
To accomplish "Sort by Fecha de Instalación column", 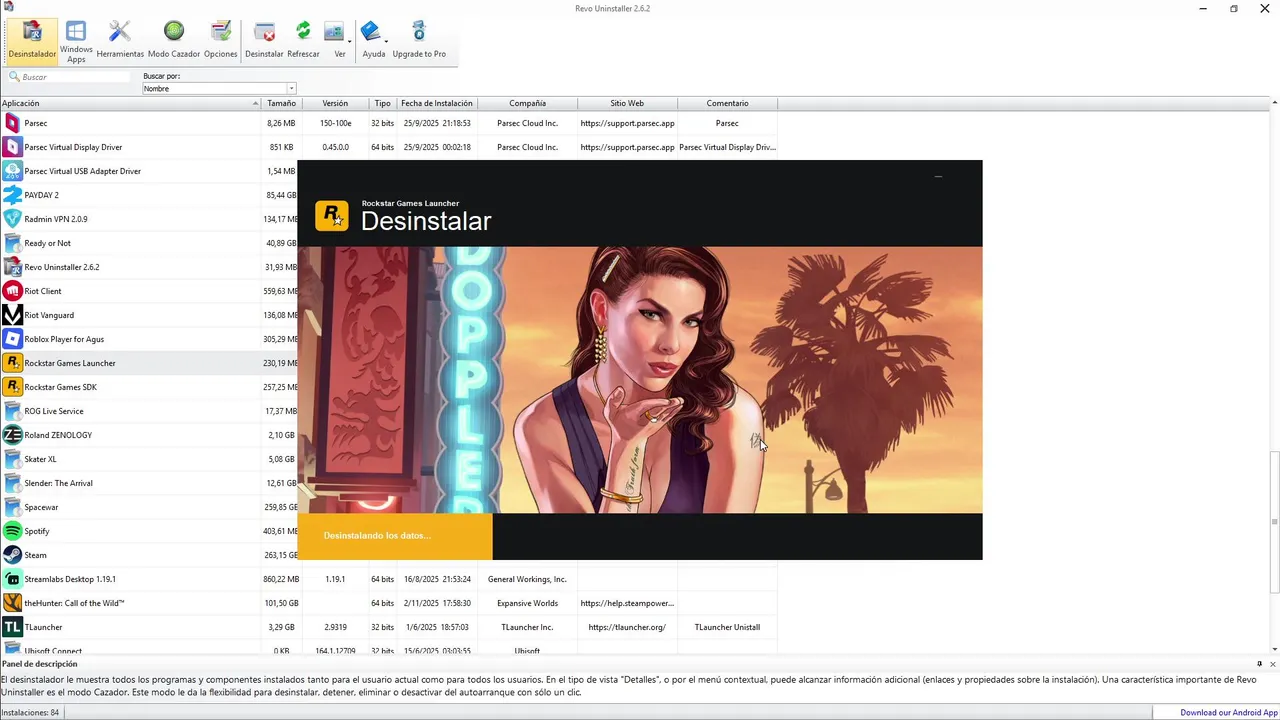I will coord(437,103).
